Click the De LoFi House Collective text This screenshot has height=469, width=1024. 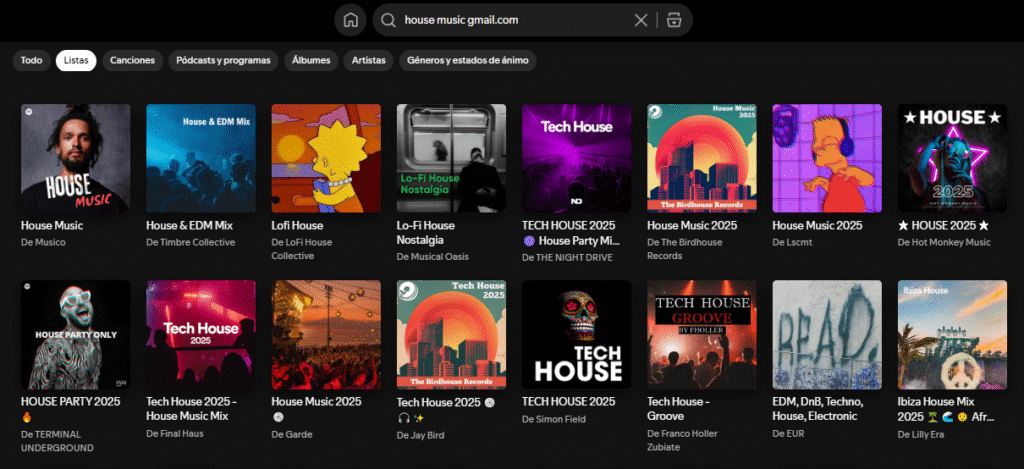click(x=302, y=249)
